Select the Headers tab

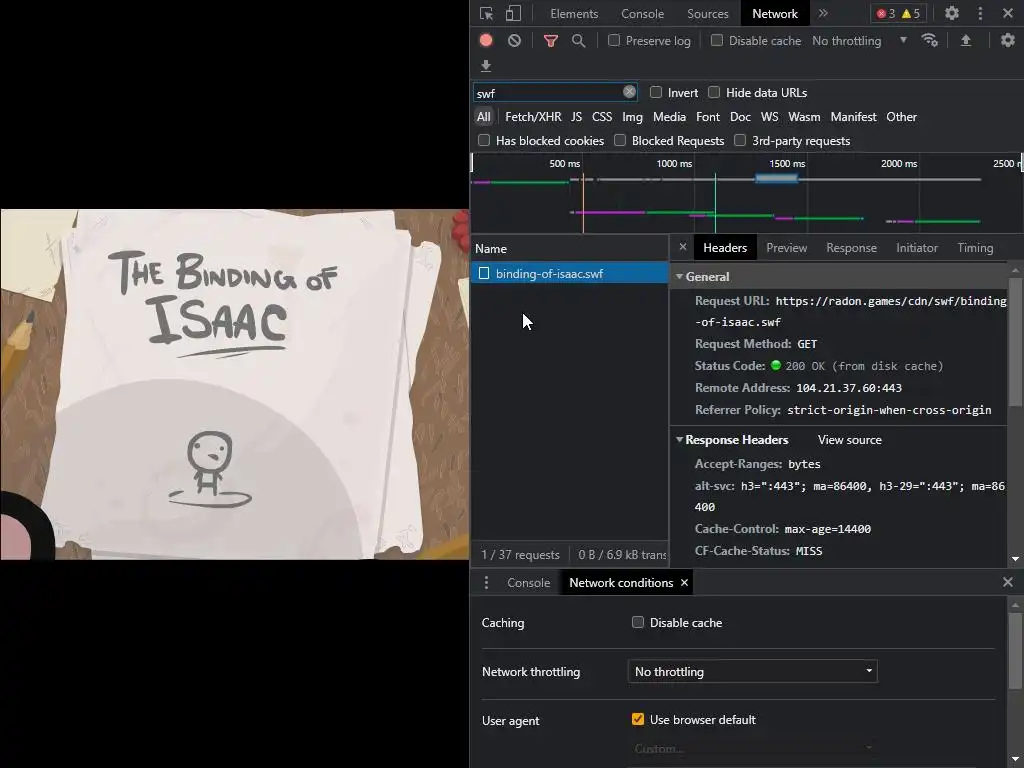tap(725, 248)
